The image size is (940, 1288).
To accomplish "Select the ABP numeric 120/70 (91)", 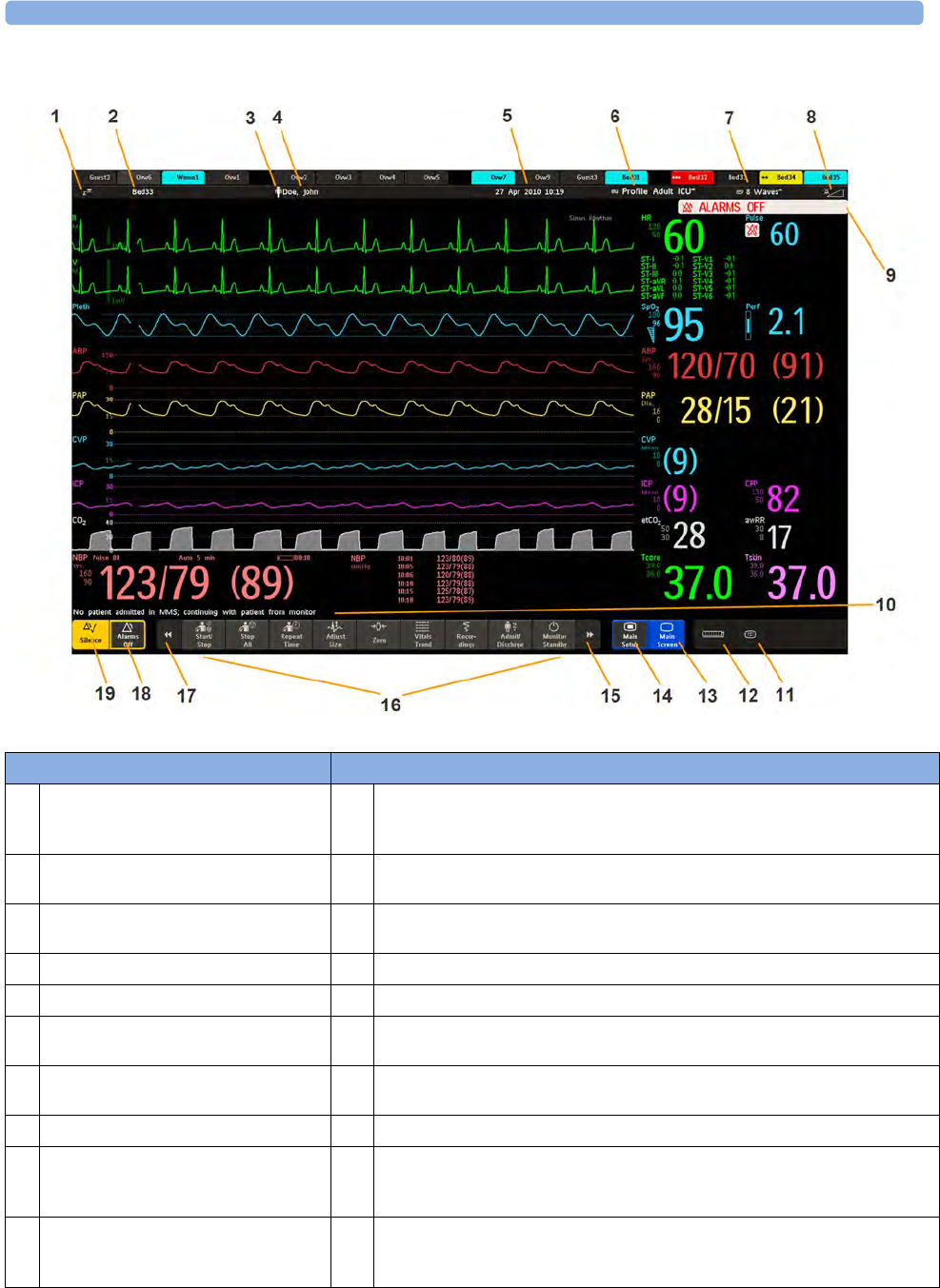I will tap(746, 367).
